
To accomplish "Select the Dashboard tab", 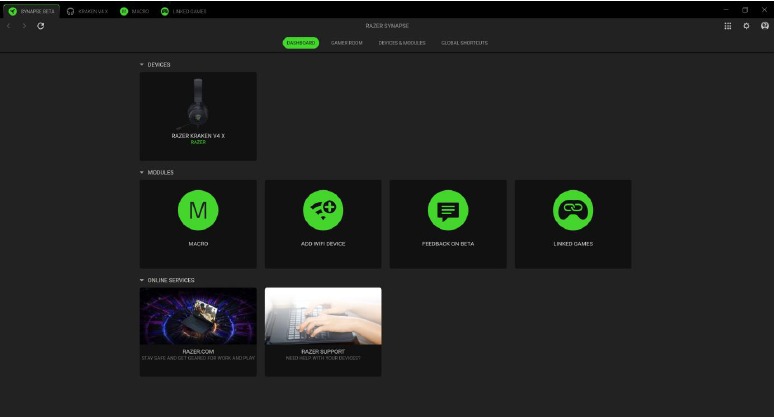I will (301, 43).
